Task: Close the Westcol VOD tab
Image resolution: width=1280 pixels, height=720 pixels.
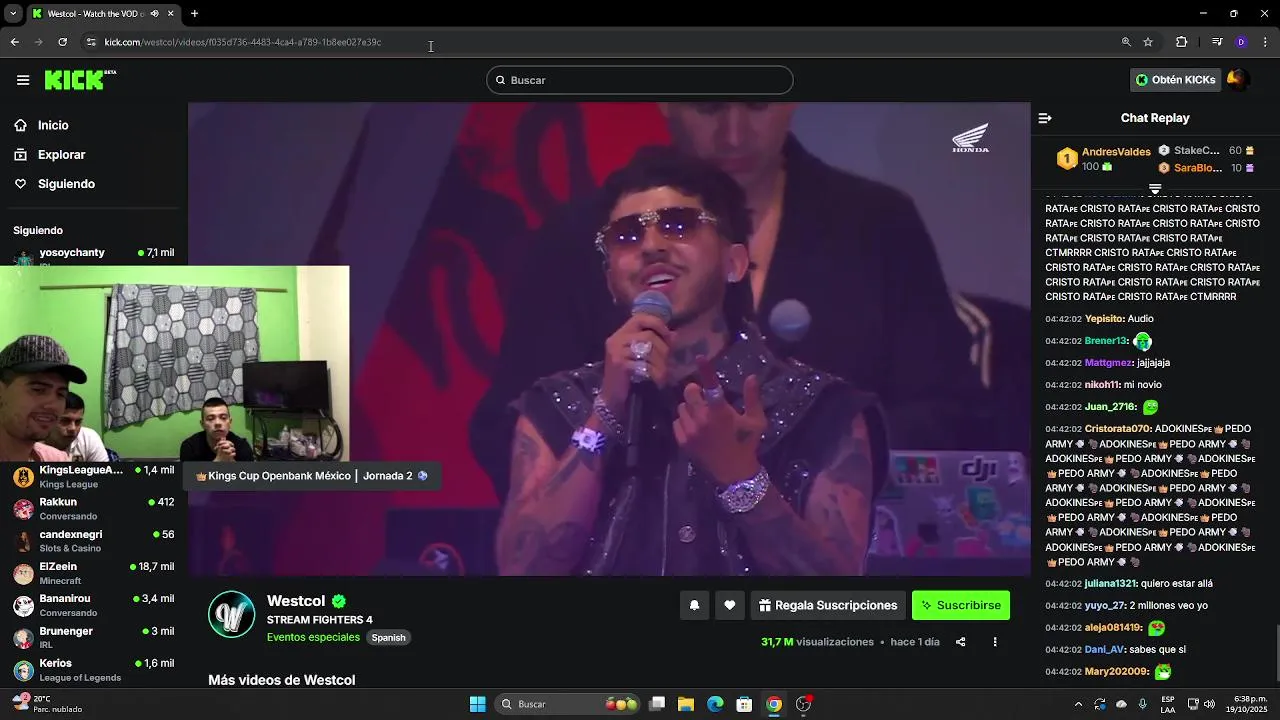Action: [170, 14]
